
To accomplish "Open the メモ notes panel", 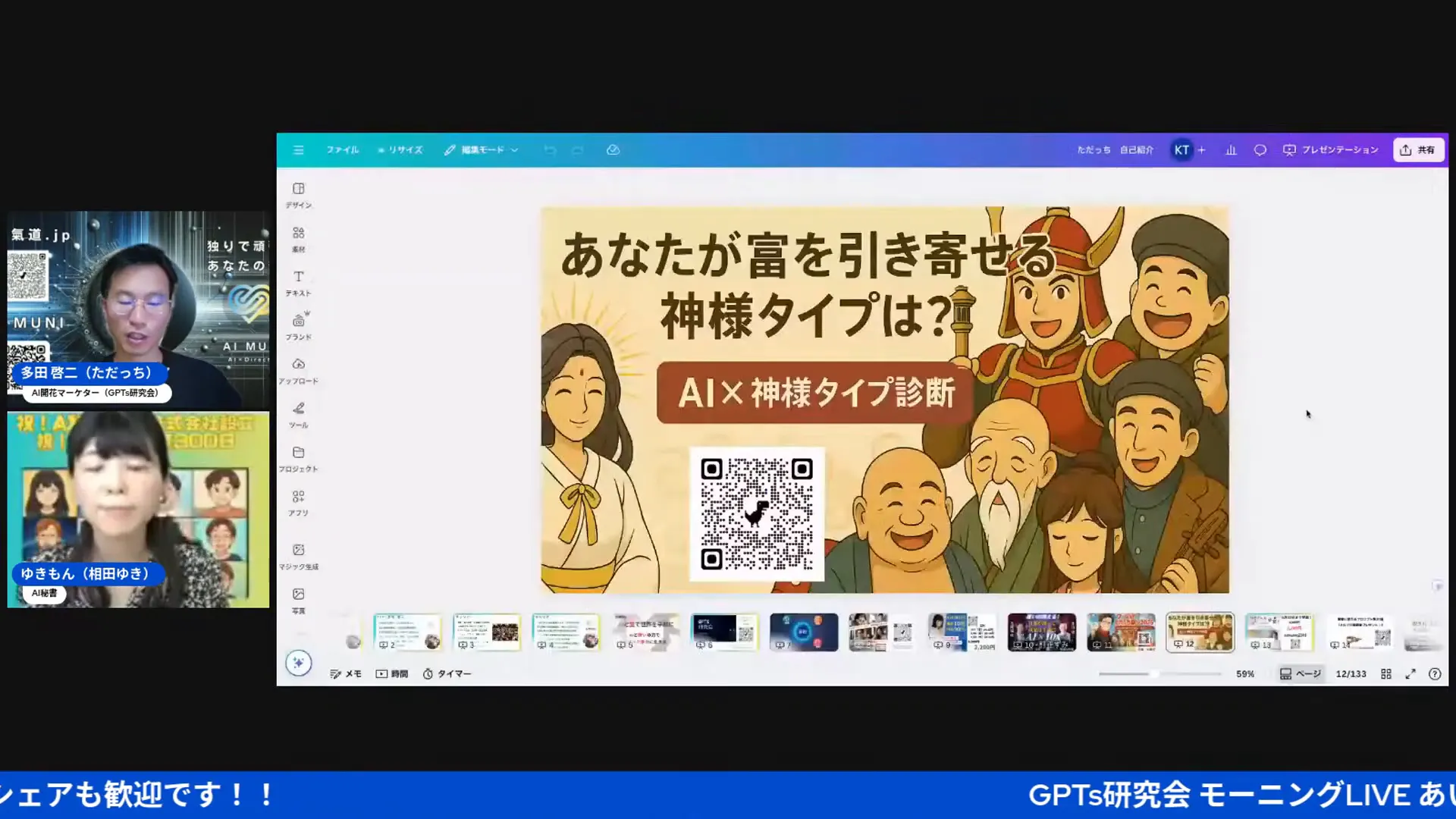I will pos(346,673).
